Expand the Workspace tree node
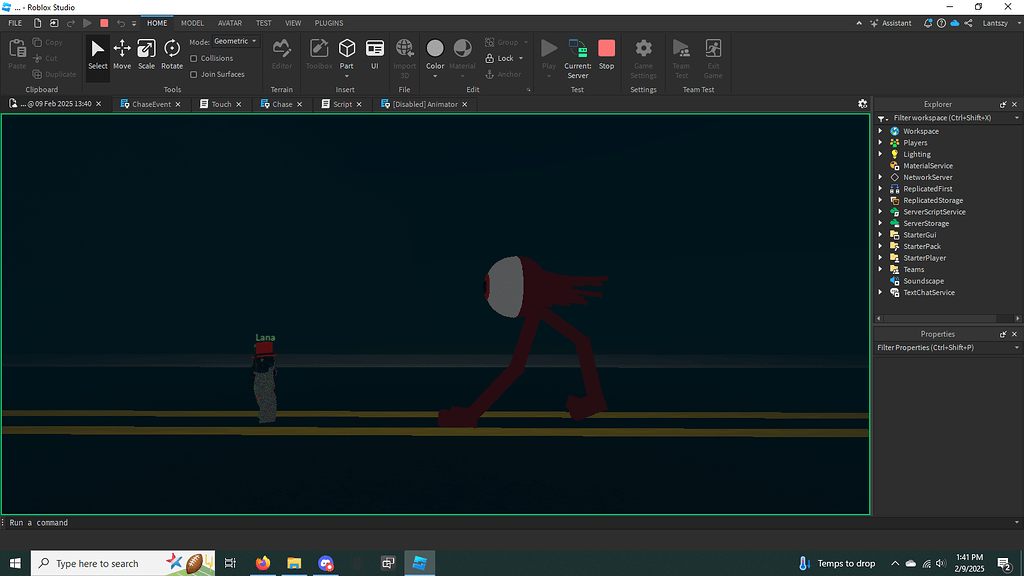 (x=881, y=131)
